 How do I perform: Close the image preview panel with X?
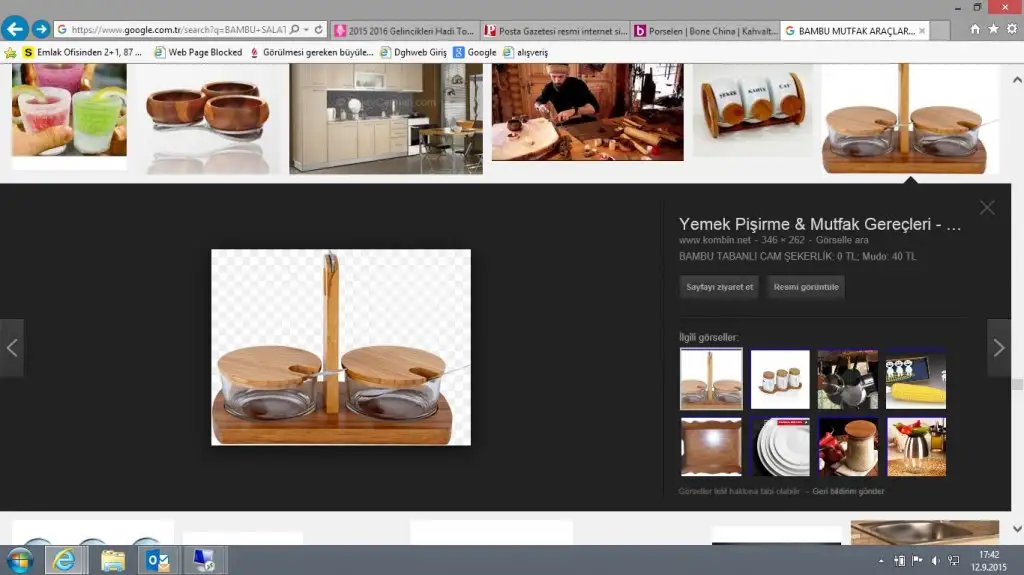(x=987, y=208)
